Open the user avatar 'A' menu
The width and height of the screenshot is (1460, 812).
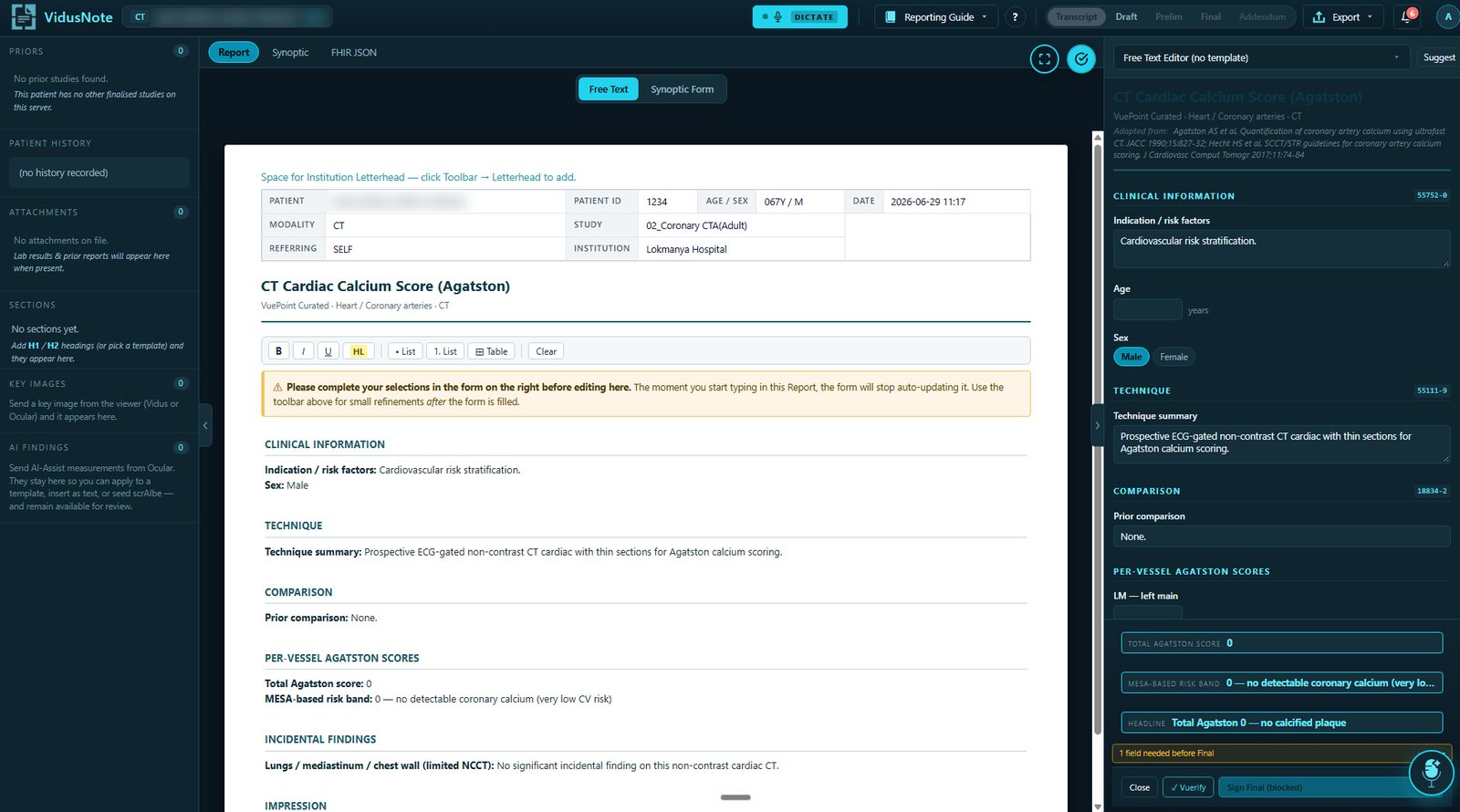(x=1448, y=16)
